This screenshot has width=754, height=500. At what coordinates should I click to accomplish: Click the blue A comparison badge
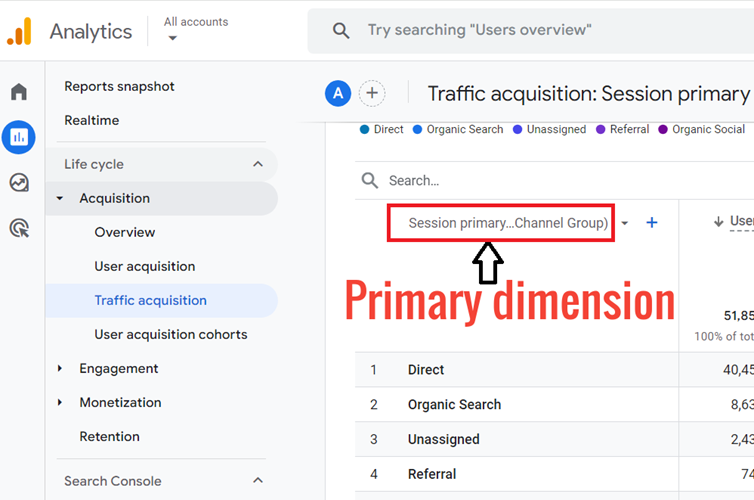point(338,93)
